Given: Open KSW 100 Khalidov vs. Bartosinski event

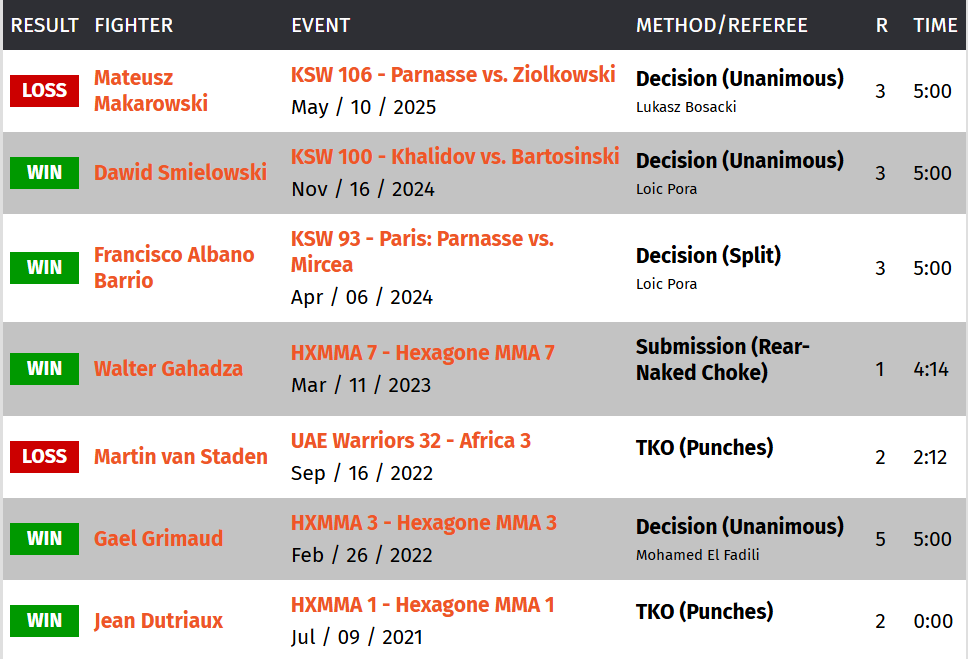Looking at the screenshot, I should point(455,156).
